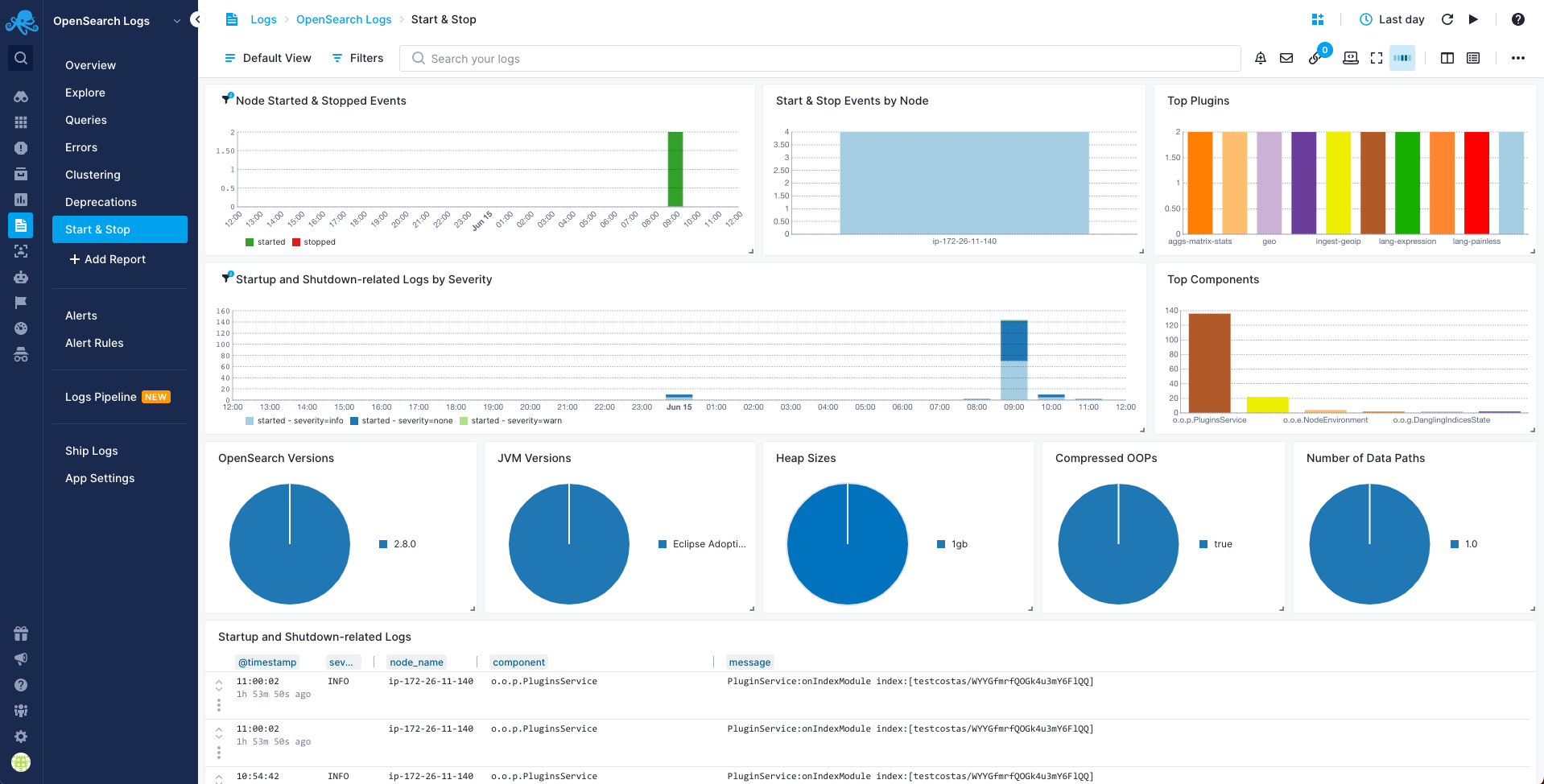Expand the OpenSearch Logs app dropdown
Screen dimensions: 1544x784
click(177, 21)
